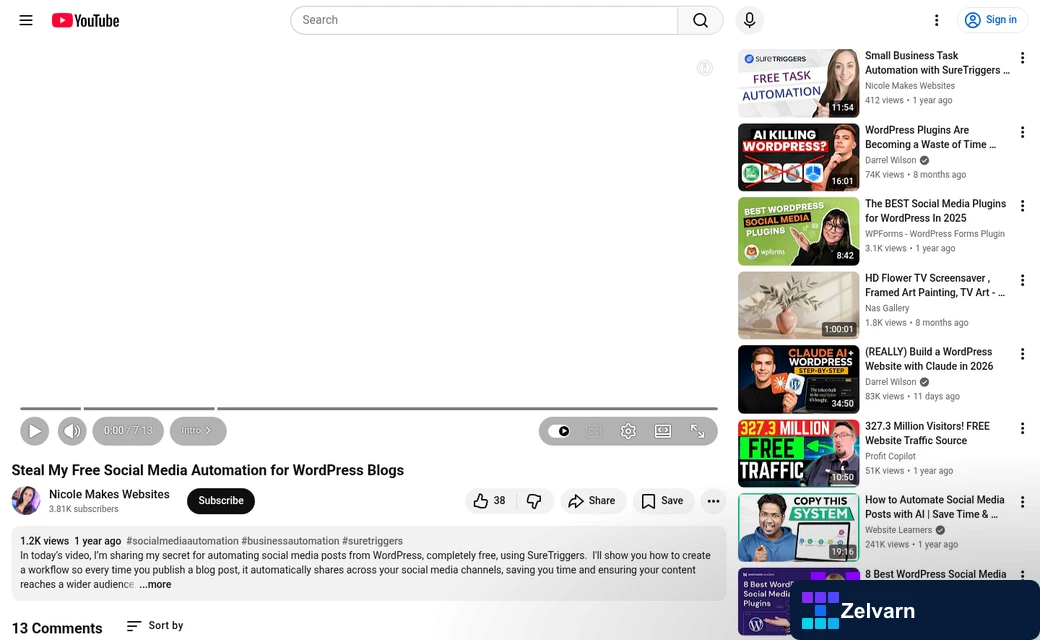Click the 'Nicole Makes Websites' channel under first suggestion
Screen dimensions: 1040x640
[x=910, y=86]
